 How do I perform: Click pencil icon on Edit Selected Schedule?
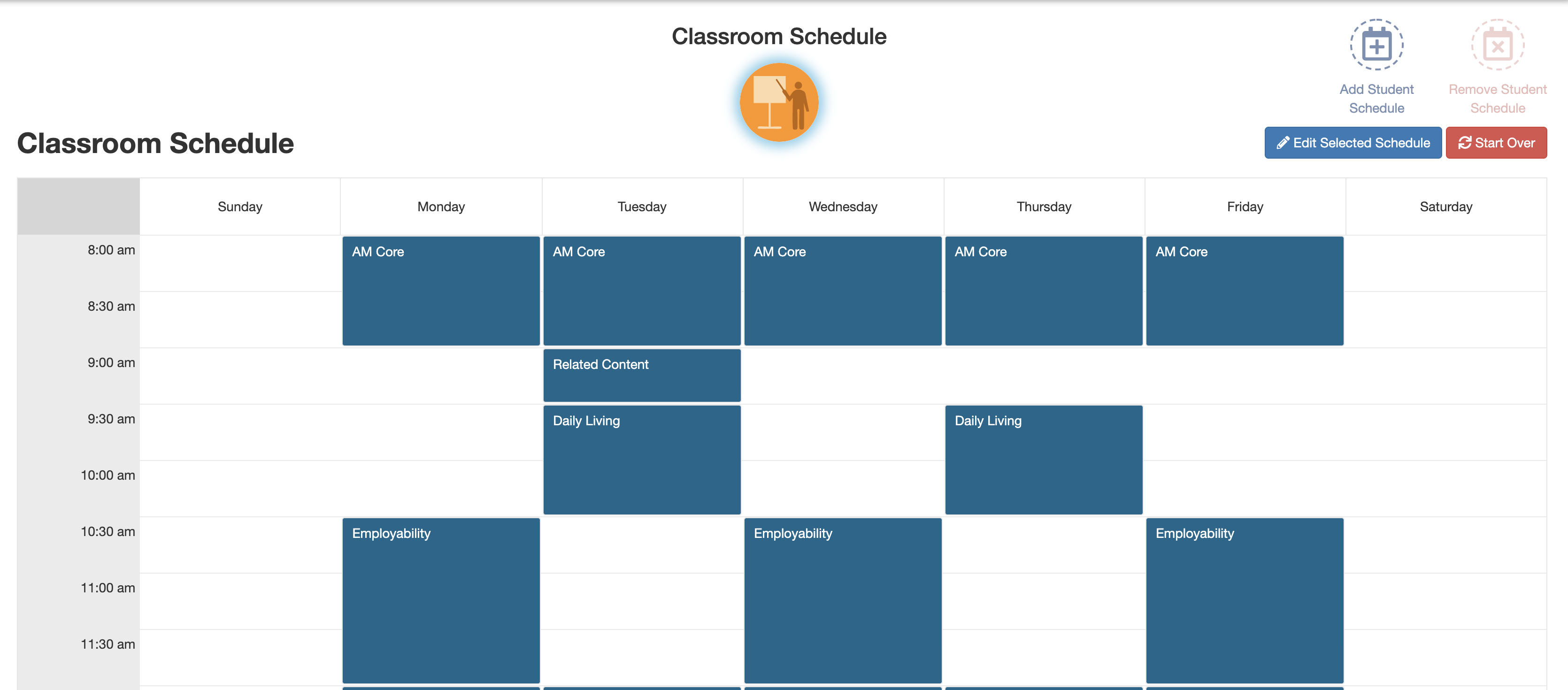[x=1283, y=143]
